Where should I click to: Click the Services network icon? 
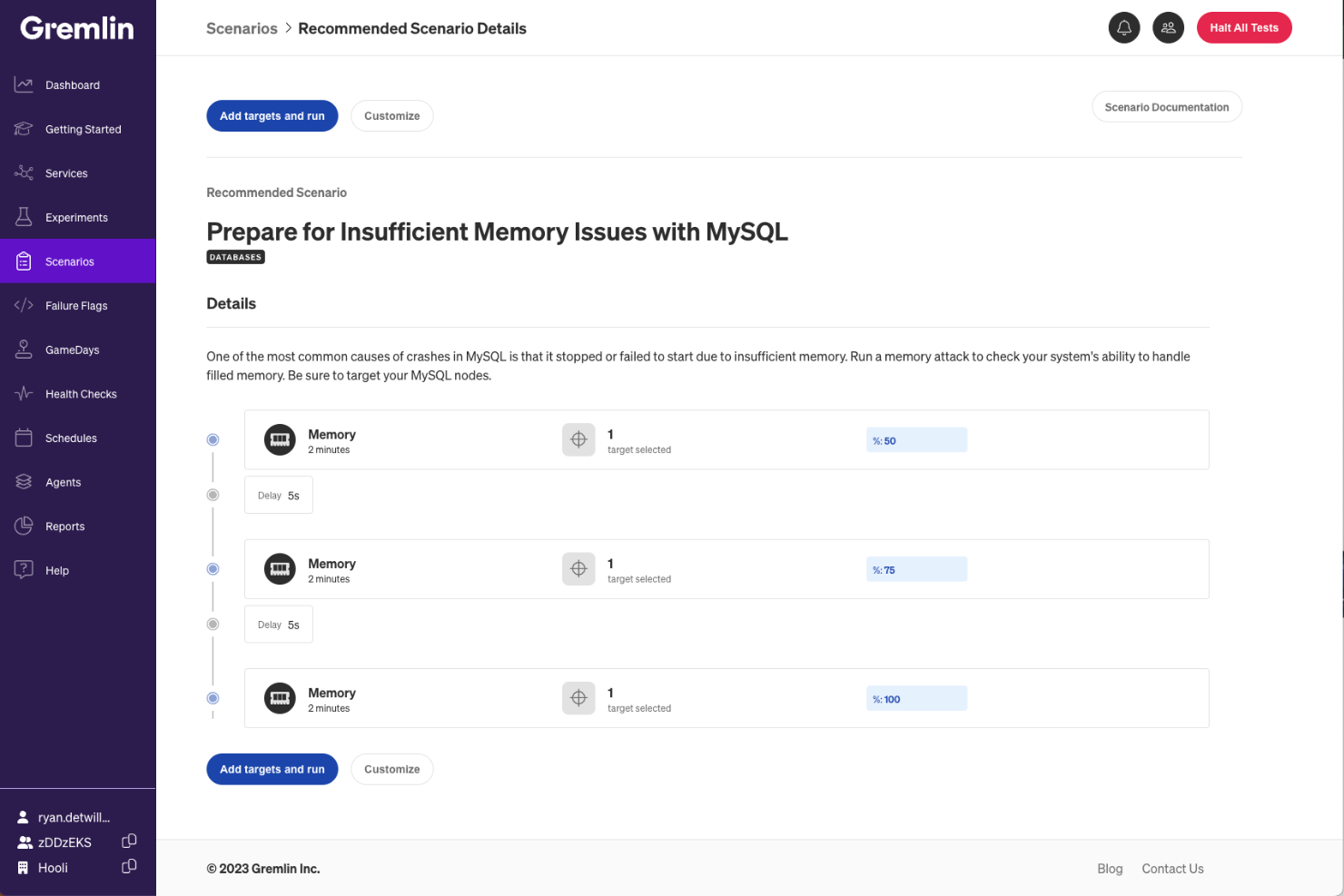tap(24, 172)
